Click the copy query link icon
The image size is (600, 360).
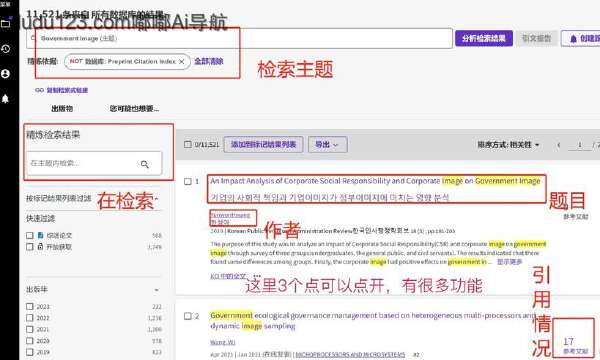point(39,90)
